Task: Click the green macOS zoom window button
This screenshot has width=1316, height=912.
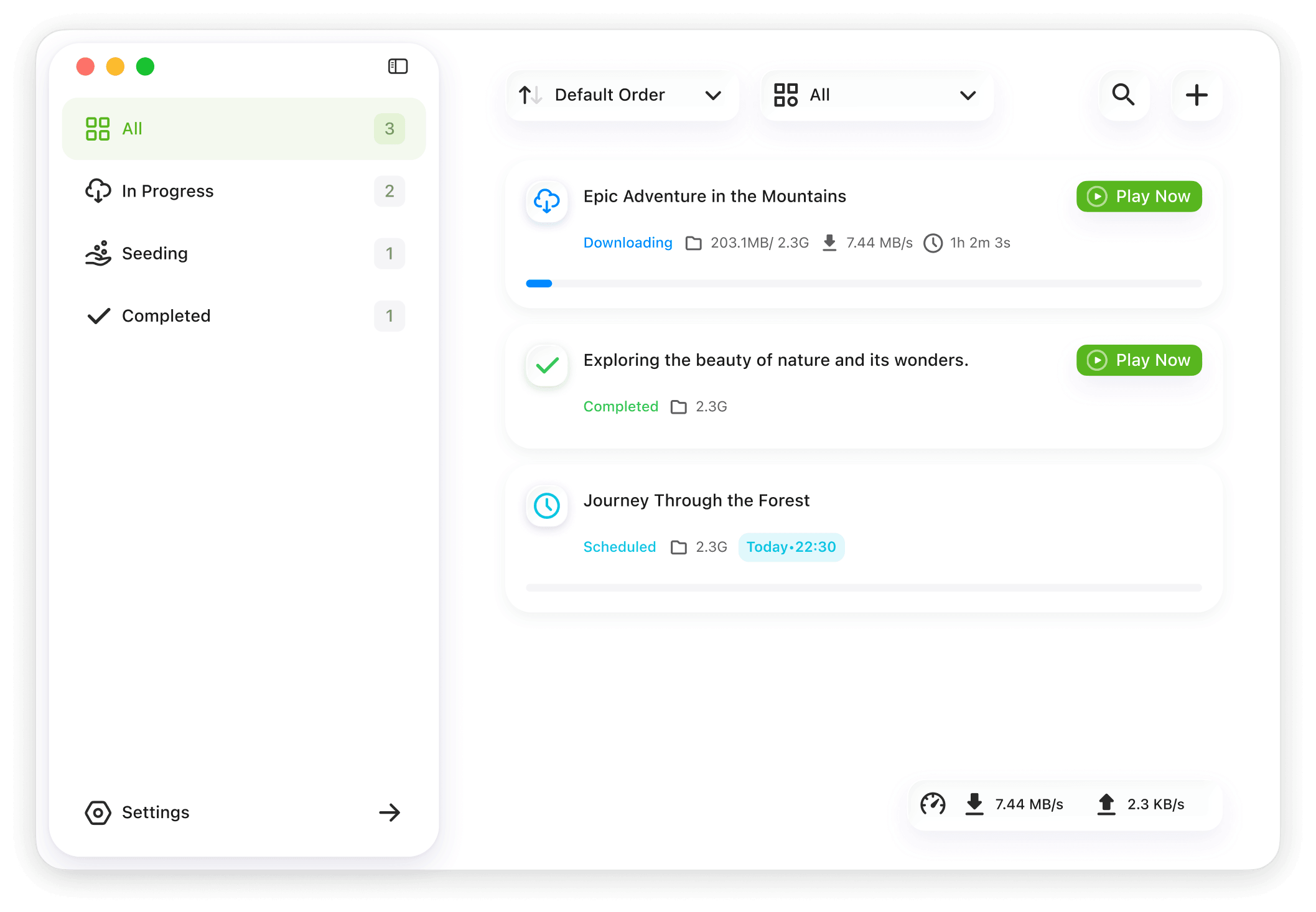Action: click(x=145, y=66)
